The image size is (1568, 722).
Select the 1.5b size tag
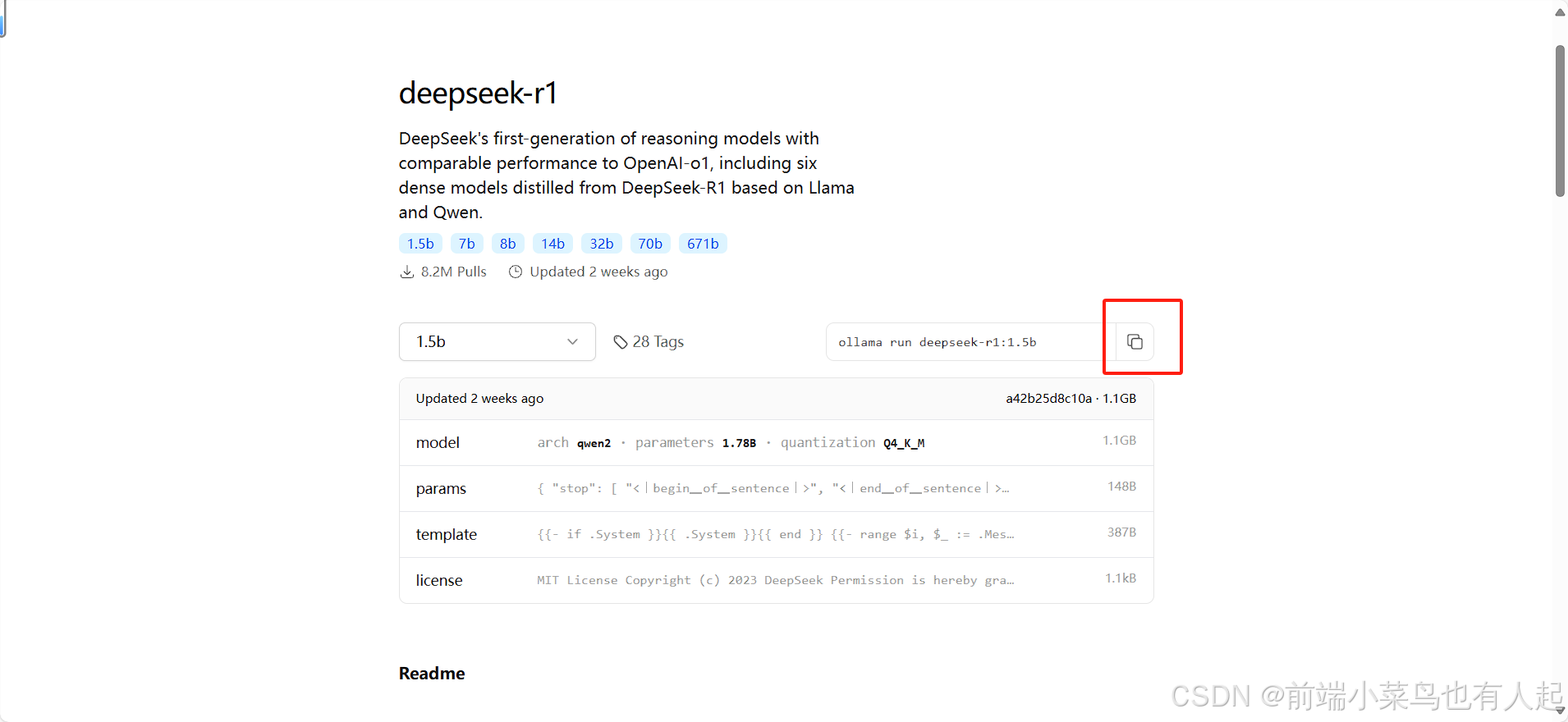420,244
